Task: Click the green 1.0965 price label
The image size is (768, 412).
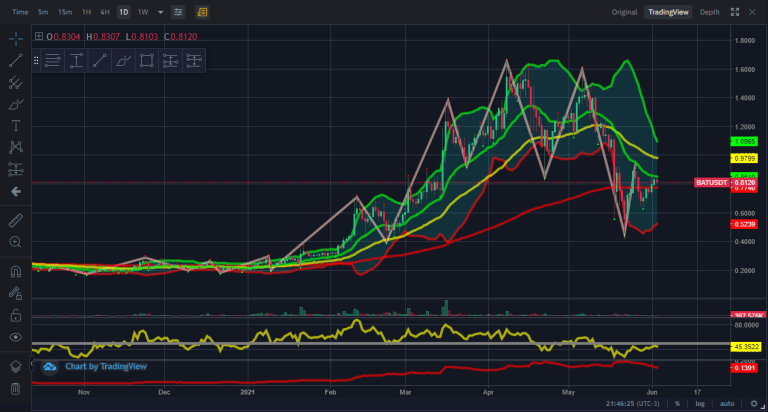Action: 744,142
